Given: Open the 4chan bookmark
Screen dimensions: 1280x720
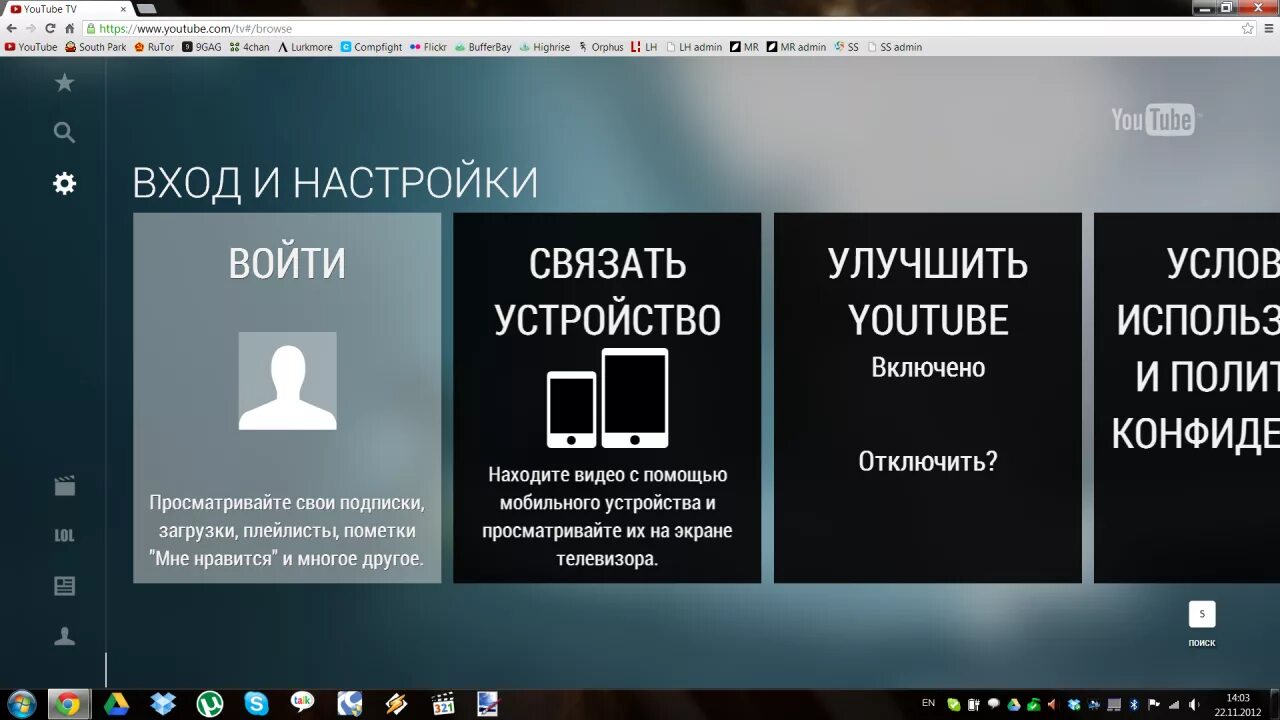Looking at the screenshot, I should coord(249,47).
